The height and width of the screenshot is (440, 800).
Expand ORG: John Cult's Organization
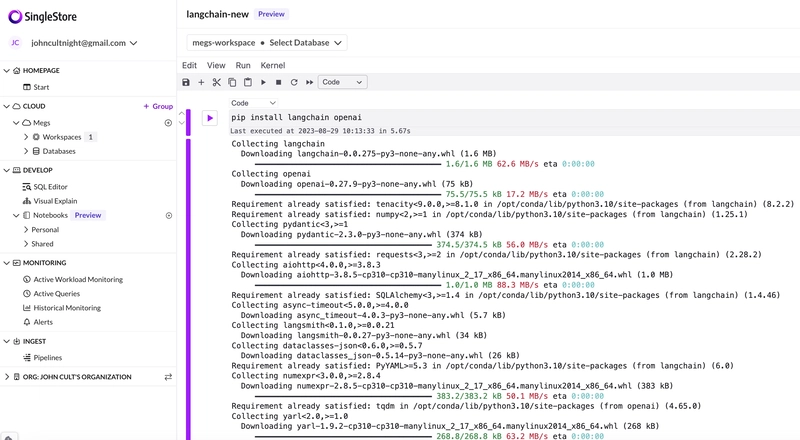click(7, 377)
